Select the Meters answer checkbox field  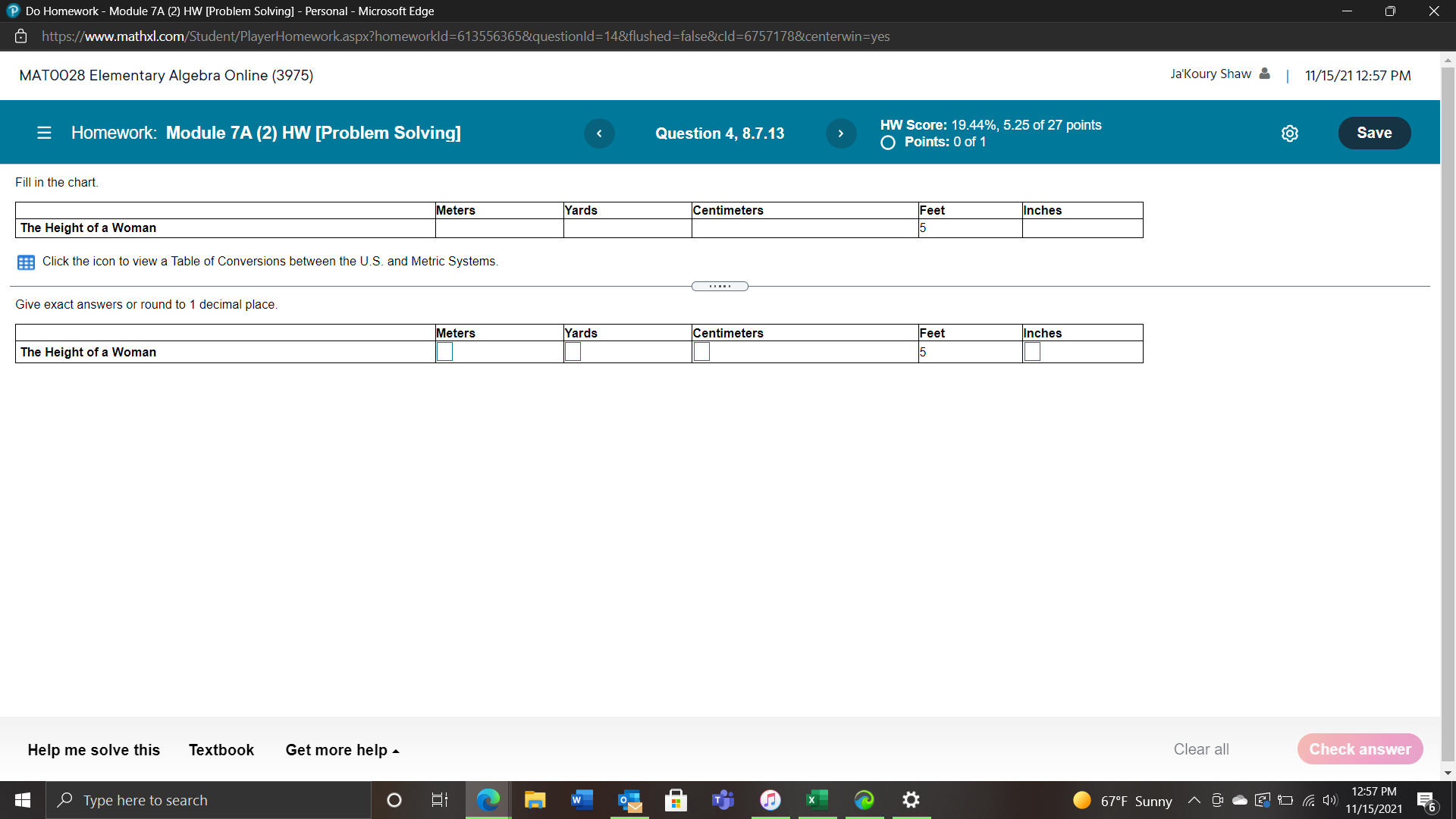tap(444, 351)
